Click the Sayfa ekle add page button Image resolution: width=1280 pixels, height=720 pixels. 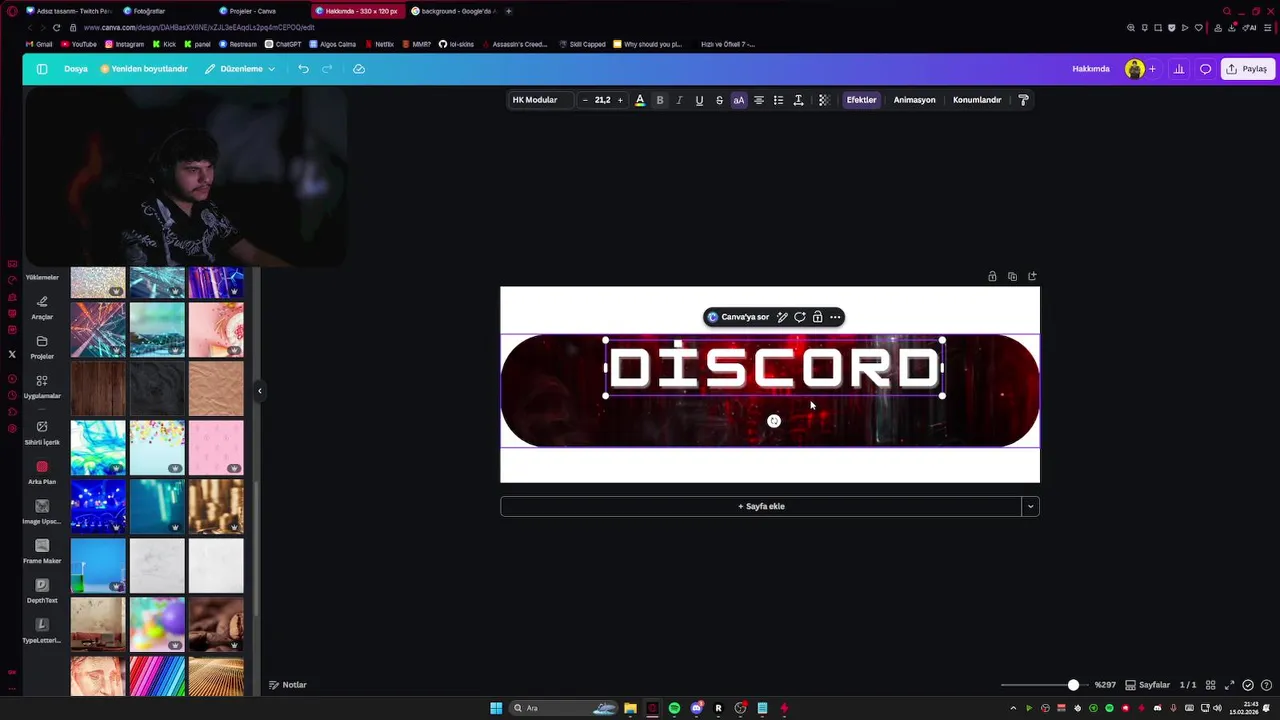(x=761, y=506)
